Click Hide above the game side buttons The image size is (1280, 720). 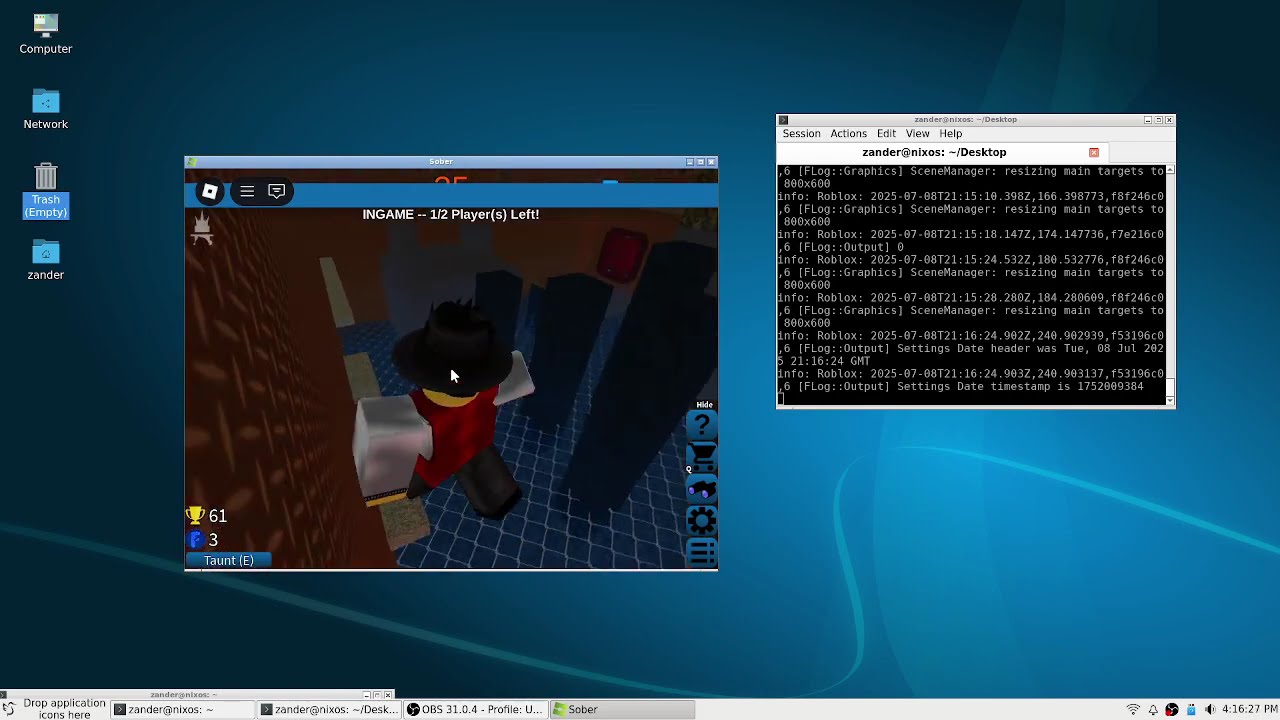coord(704,405)
